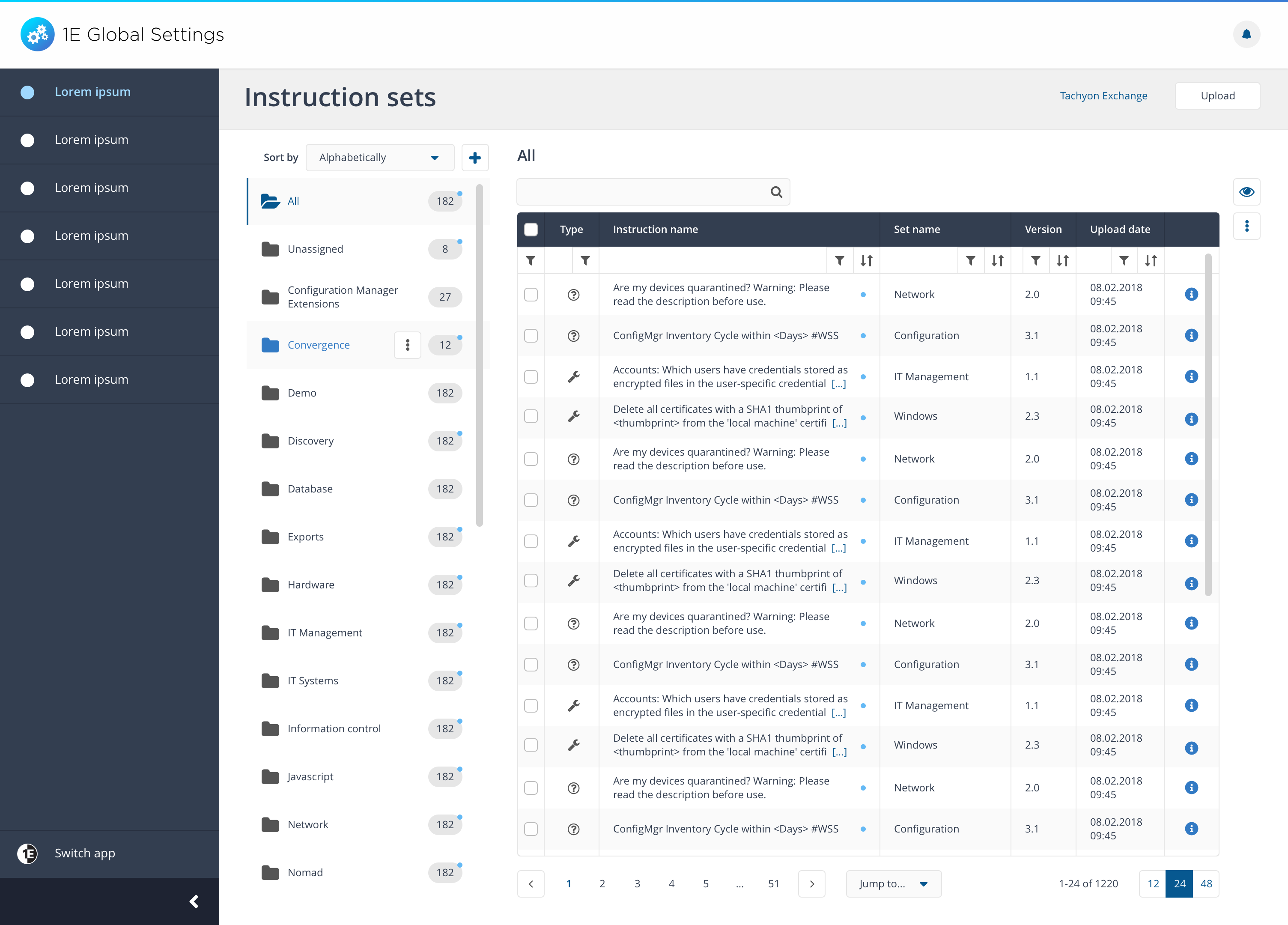Check the first Delete all certificates checkbox
The height and width of the screenshot is (925, 1288).
click(x=531, y=416)
